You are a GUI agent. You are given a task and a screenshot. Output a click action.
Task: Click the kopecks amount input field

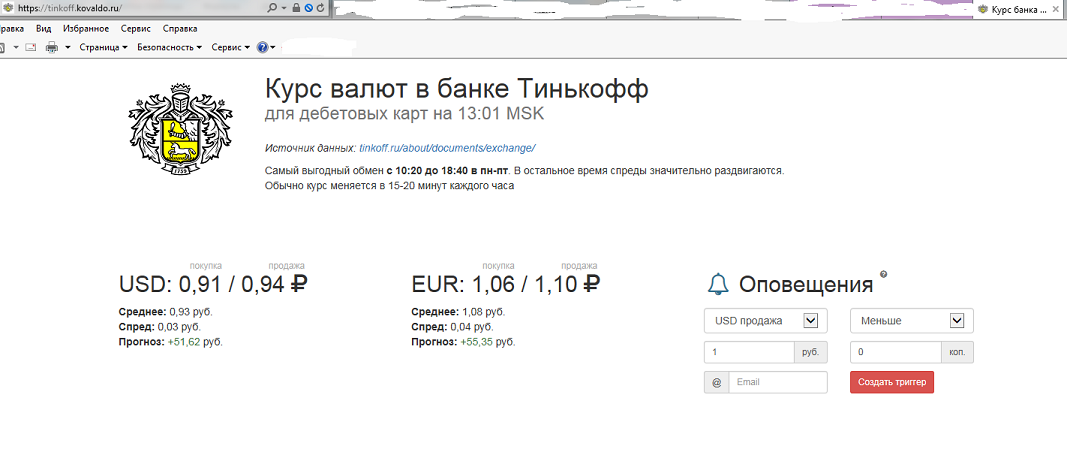(x=896, y=352)
